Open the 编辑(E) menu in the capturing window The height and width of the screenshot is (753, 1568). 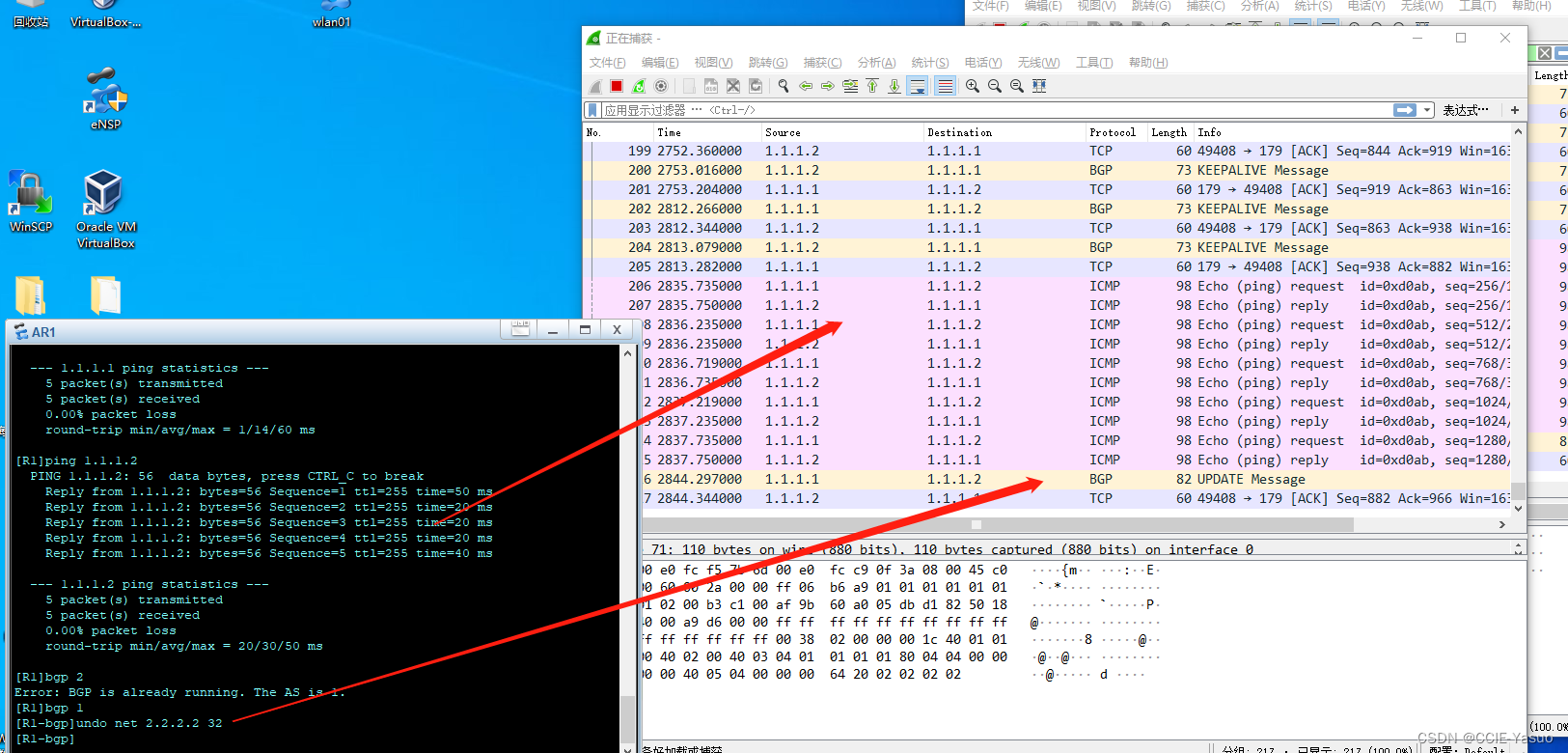pyautogui.click(x=660, y=63)
